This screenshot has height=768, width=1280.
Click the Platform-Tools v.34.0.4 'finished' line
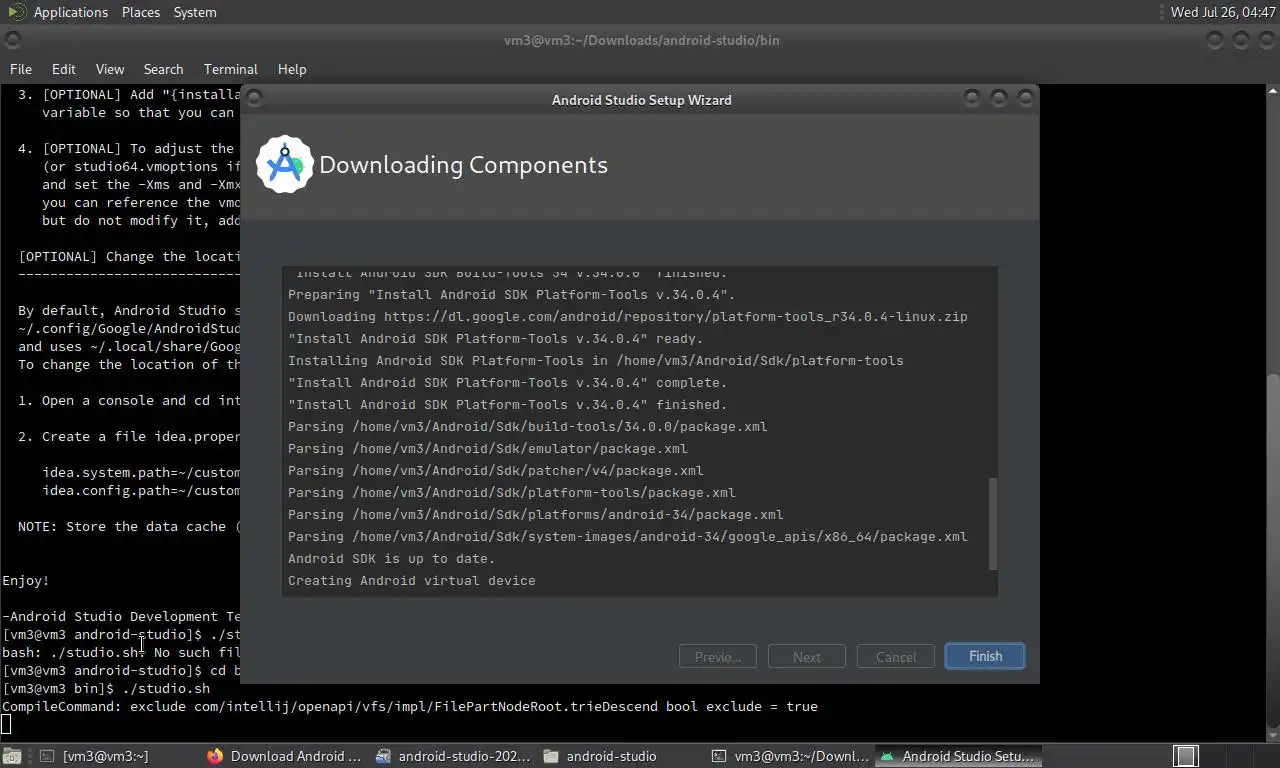coord(508,405)
